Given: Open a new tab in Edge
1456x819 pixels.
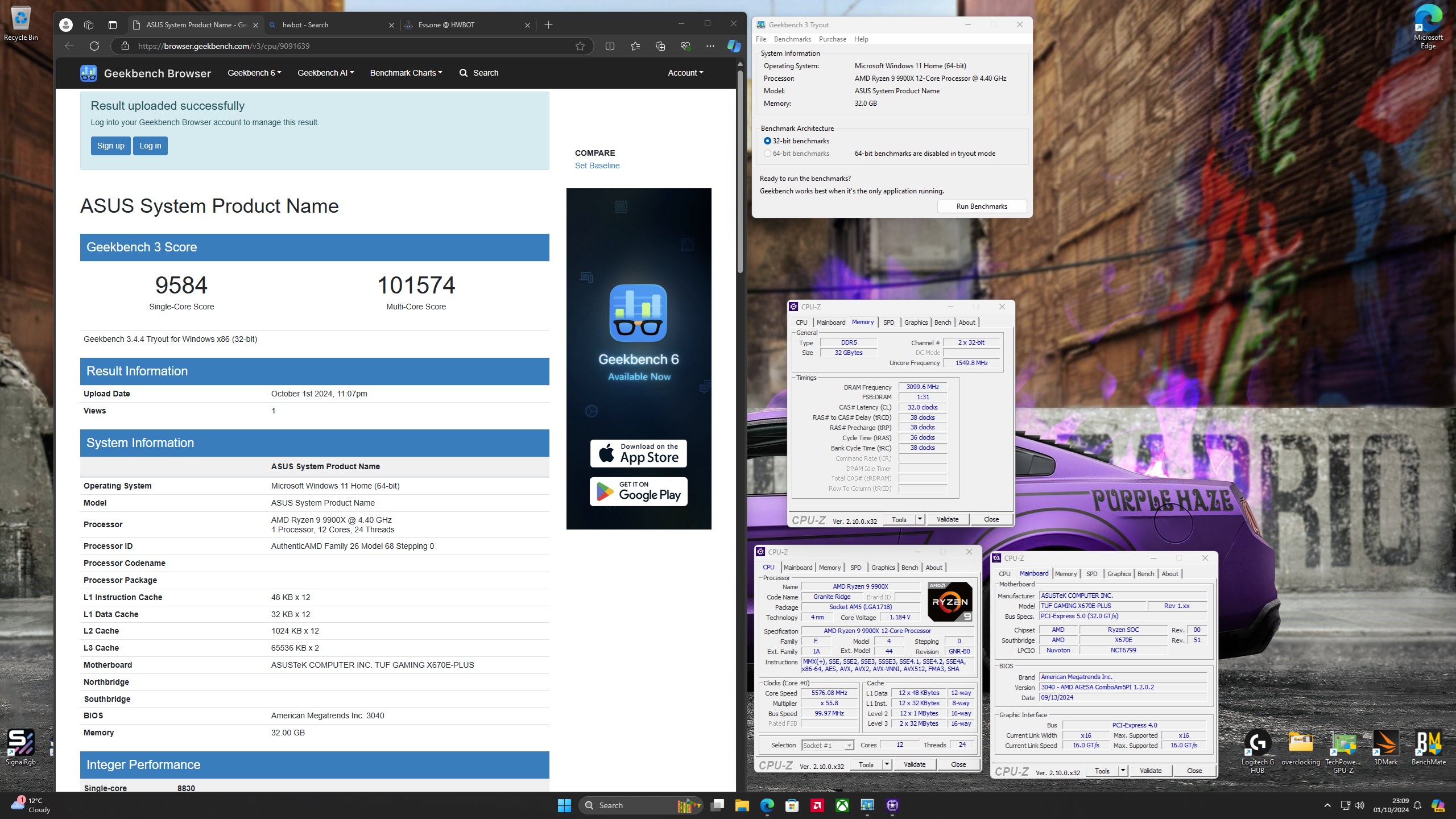Looking at the screenshot, I should pos(548,25).
